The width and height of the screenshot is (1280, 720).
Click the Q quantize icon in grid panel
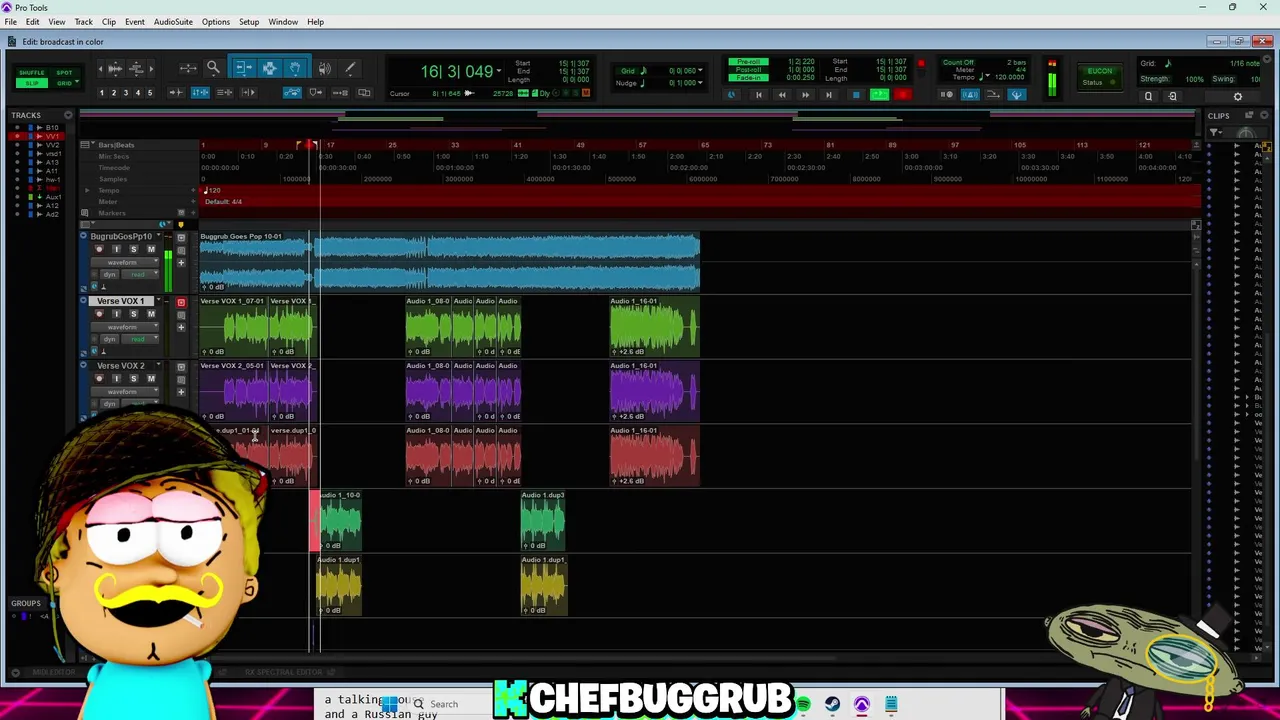click(1148, 96)
